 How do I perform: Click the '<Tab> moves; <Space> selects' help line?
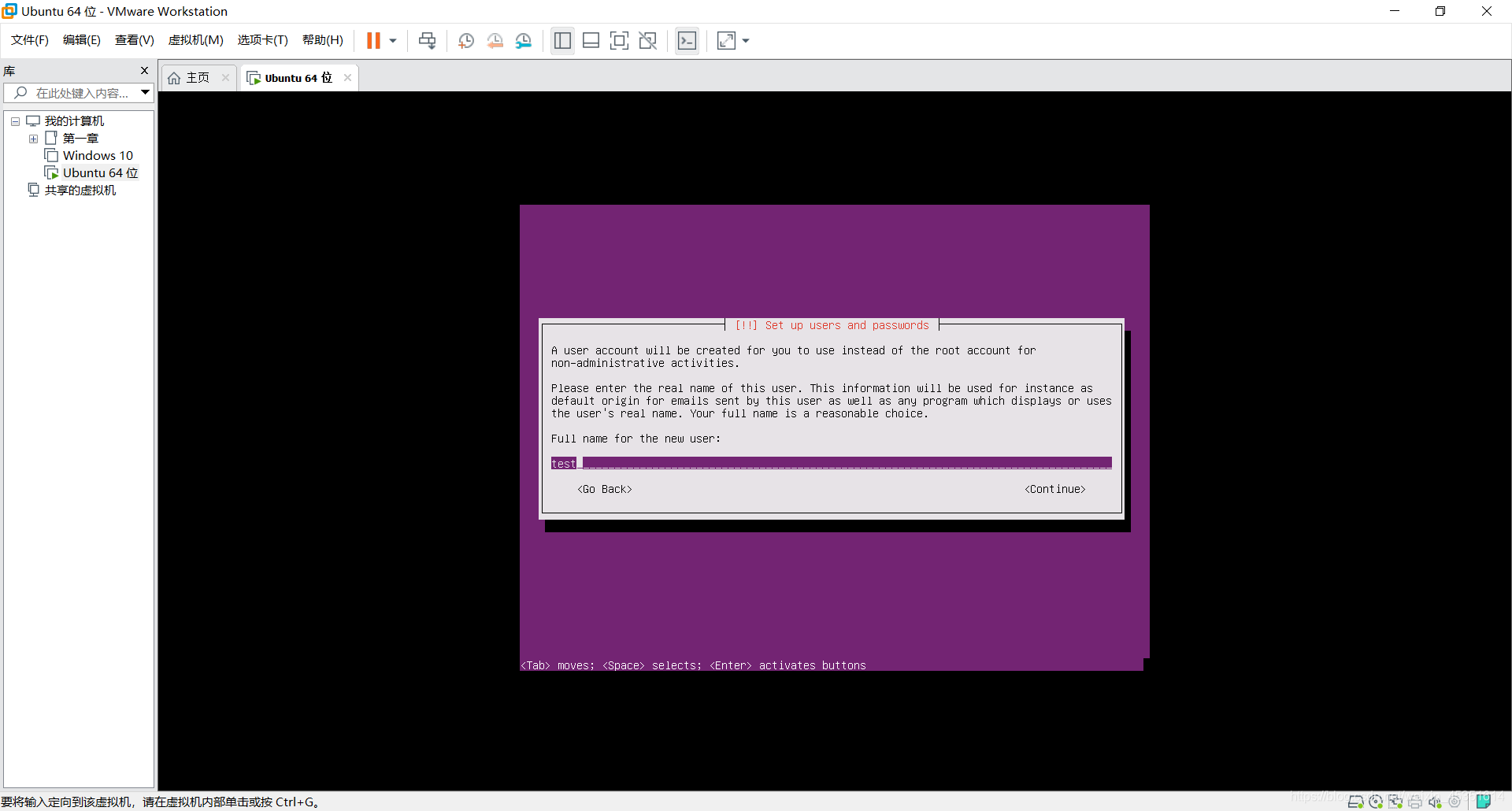coord(693,665)
